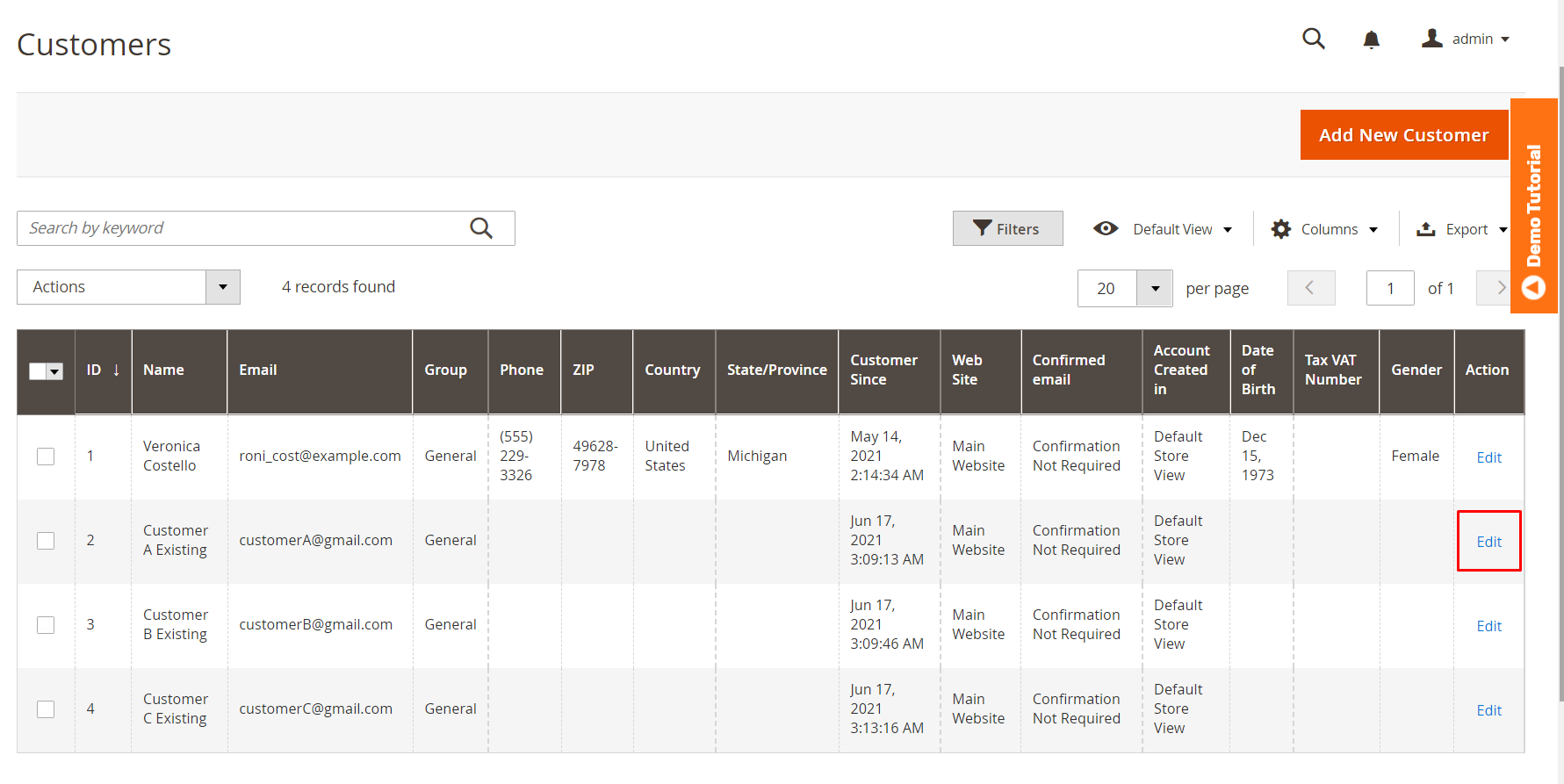Click the keyword search magnifier button

481,228
